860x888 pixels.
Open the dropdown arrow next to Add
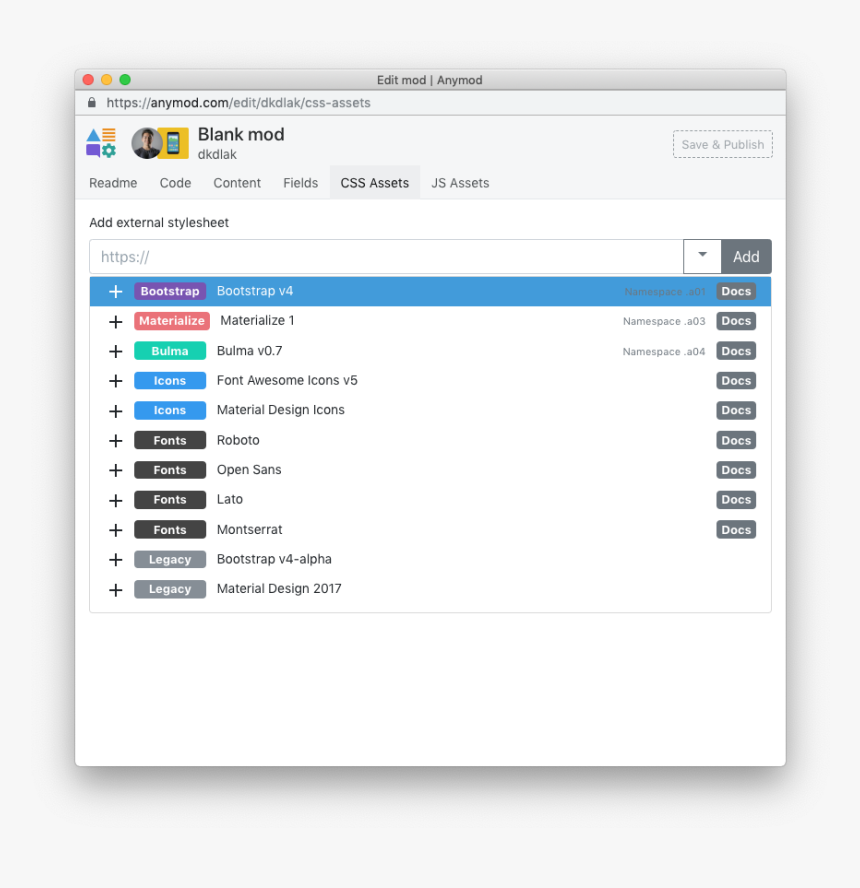click(702, 256)
